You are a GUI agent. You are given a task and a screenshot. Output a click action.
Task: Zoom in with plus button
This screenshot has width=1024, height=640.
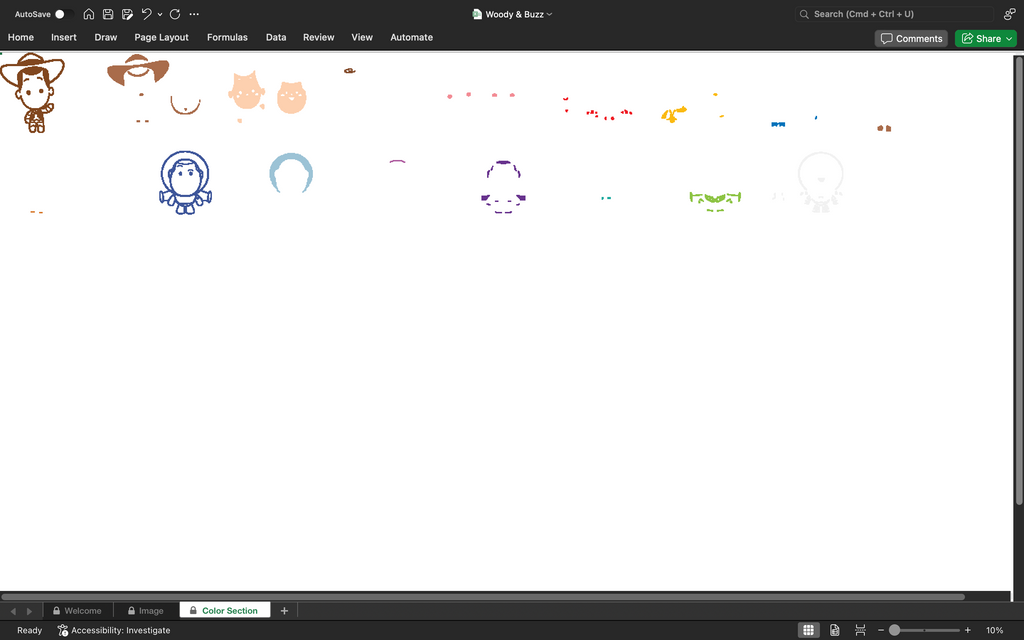pos(968,630)
